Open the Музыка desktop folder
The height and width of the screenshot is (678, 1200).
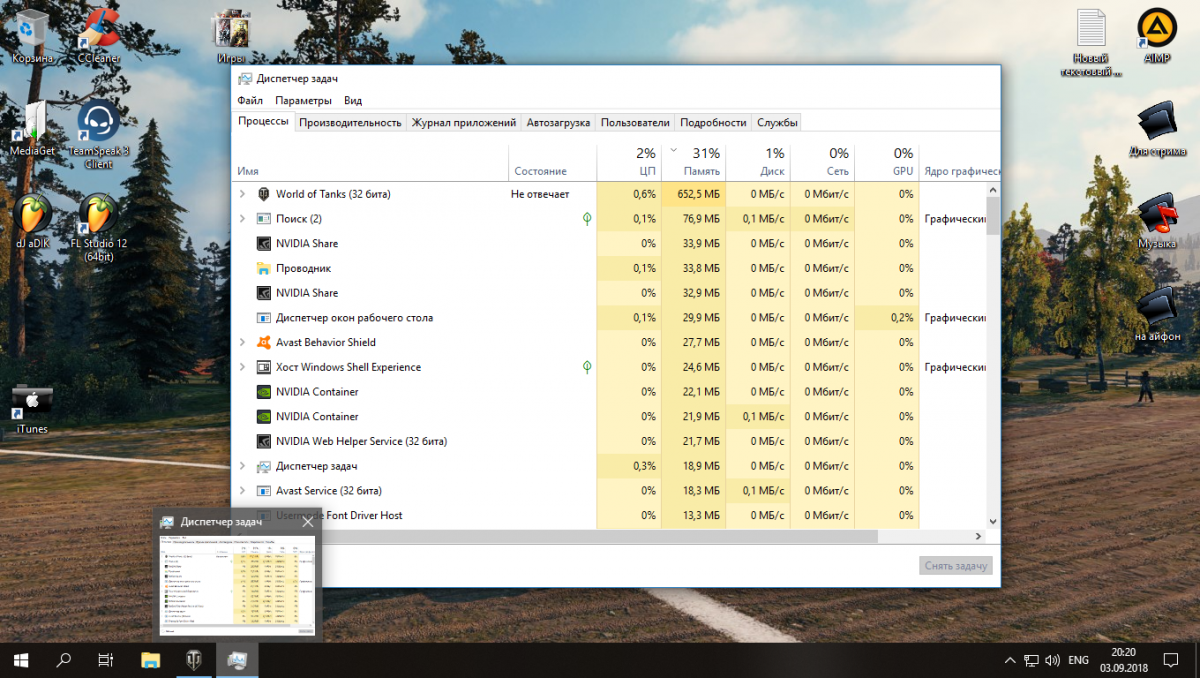tap(1156, 221)
